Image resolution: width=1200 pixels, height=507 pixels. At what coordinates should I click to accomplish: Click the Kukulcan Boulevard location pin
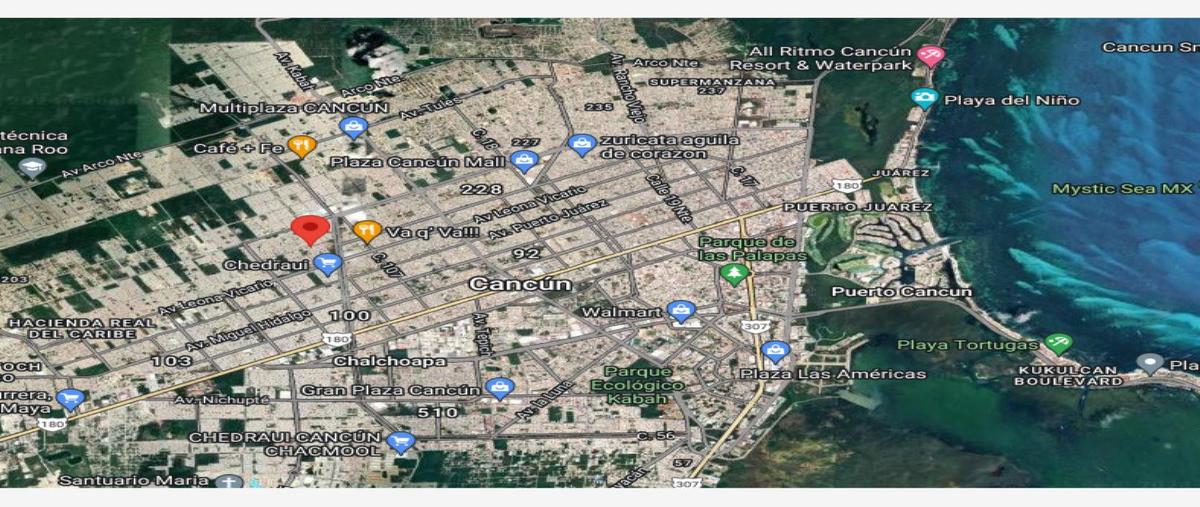1152,363
